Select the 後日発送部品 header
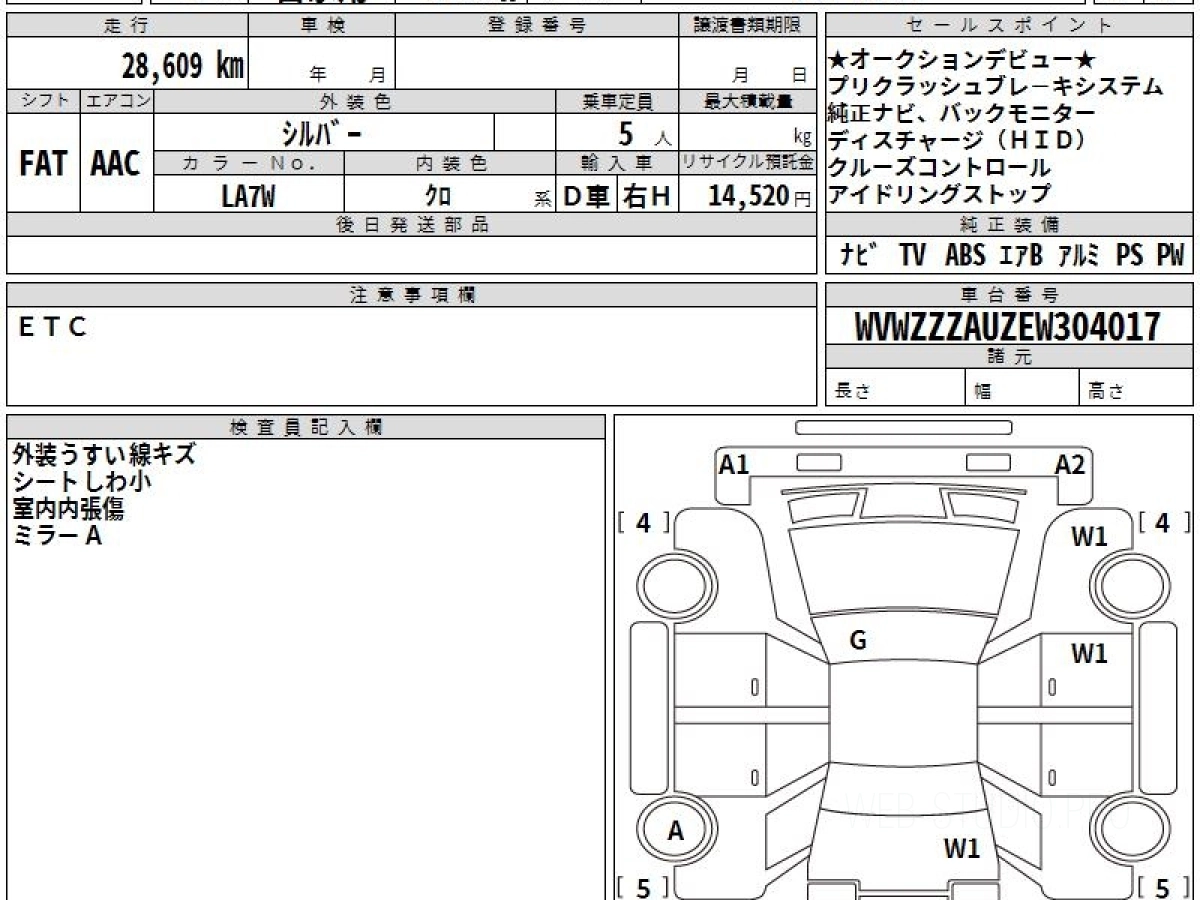 411,225
